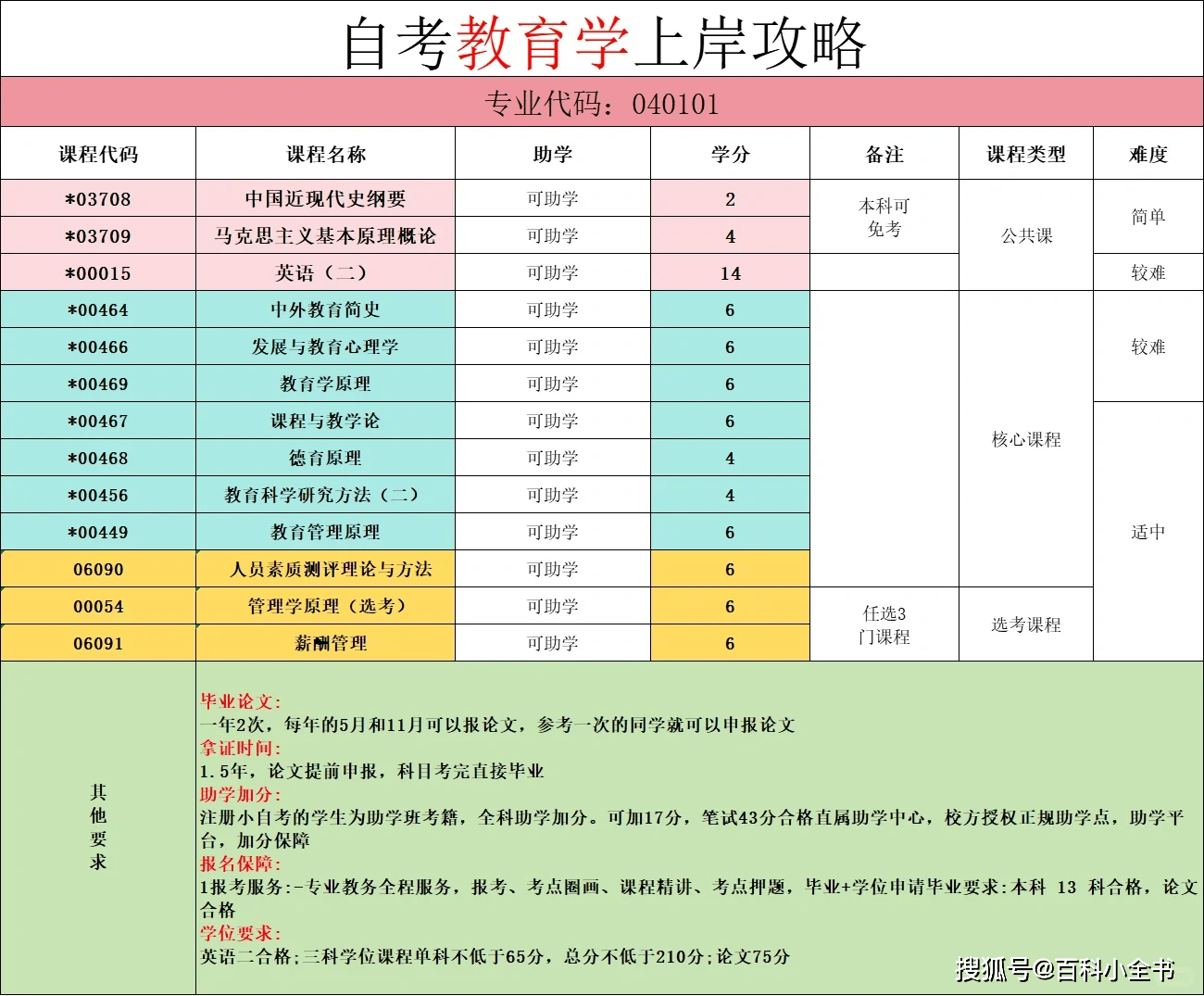Screen dimensions: 1204x996
Task: Click the 发展与教育心理学 cell
Action: tap(326, 347)
